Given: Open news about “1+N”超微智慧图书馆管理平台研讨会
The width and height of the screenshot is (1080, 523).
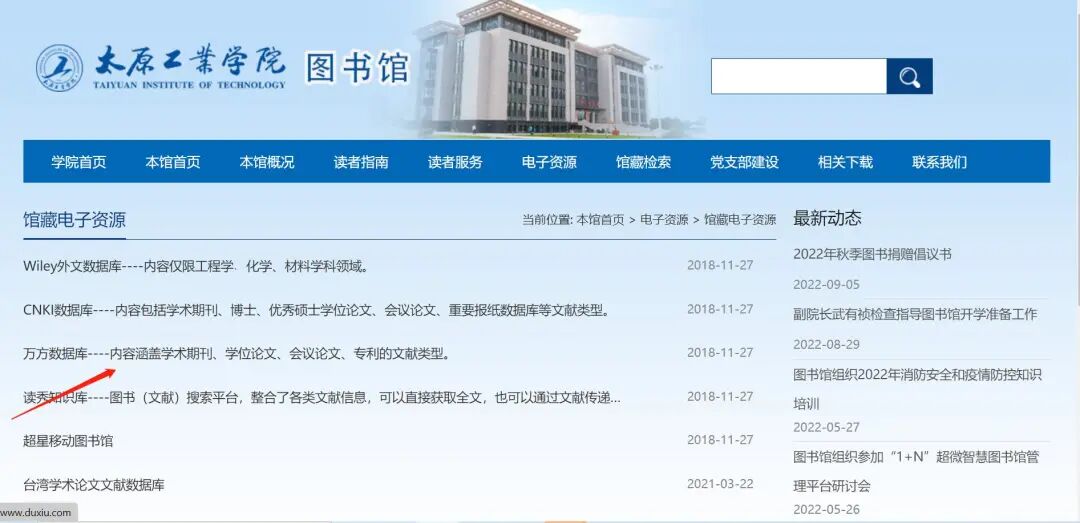Looking at the screenshot, I should click(x=916, y=471).
